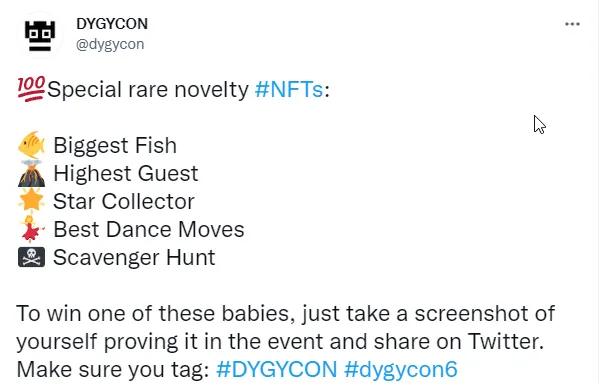The image size is (599, 383).
Task: Click the DYGYCON profile avatar
Action: tap(40, 36)
